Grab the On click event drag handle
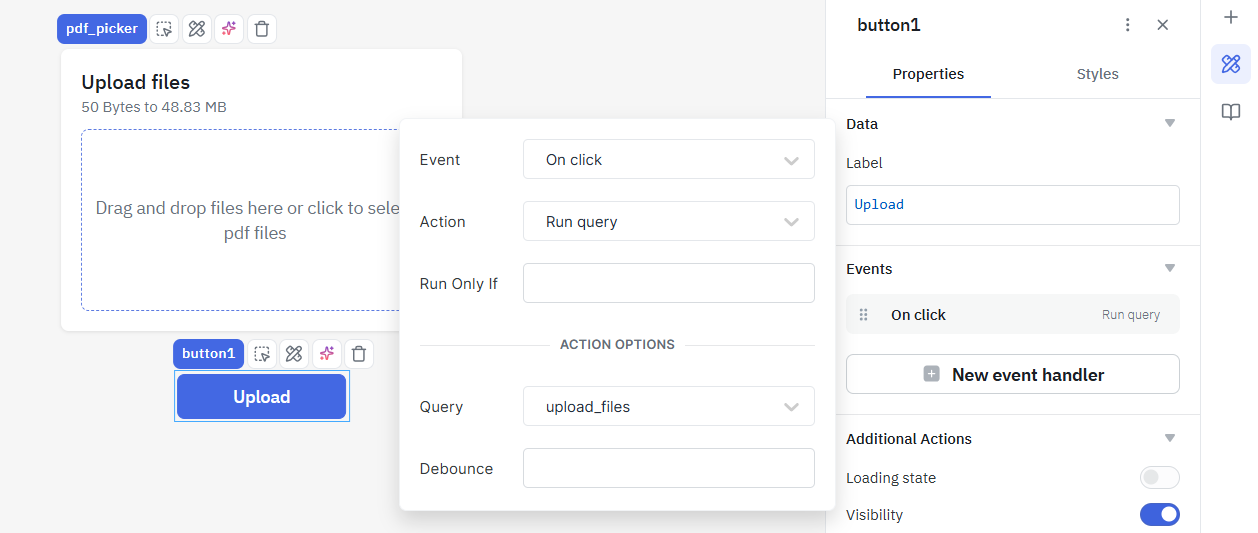 [864, 315]
